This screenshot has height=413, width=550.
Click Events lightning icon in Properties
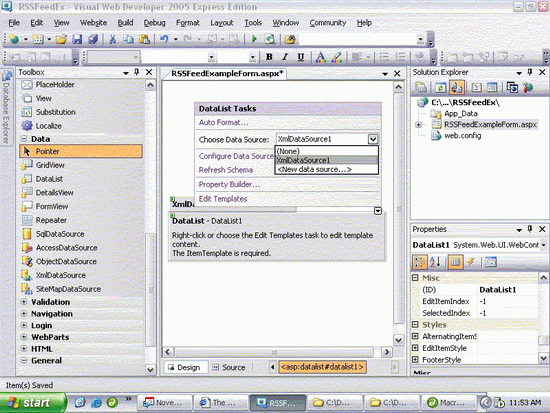point(471,262)
